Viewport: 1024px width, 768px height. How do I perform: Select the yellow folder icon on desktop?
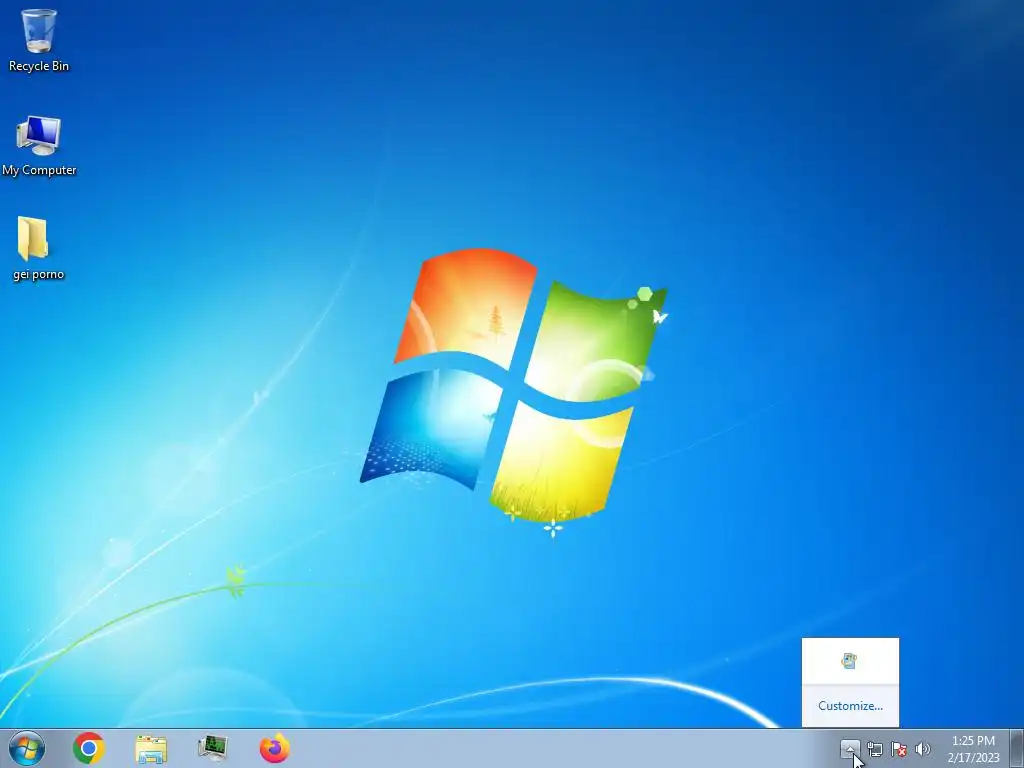coord(33,239)
